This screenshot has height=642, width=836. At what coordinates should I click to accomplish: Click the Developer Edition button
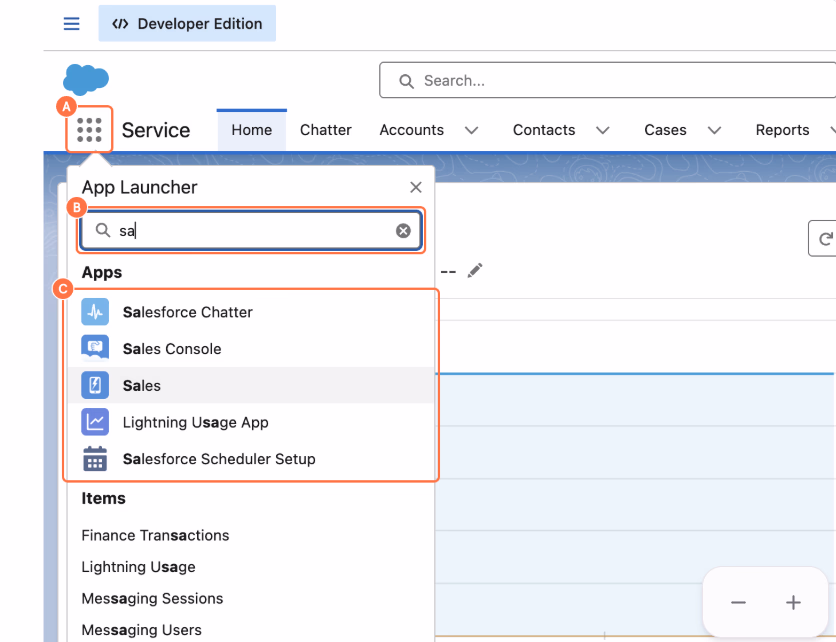pyautogui.click(x=187, y=23)
